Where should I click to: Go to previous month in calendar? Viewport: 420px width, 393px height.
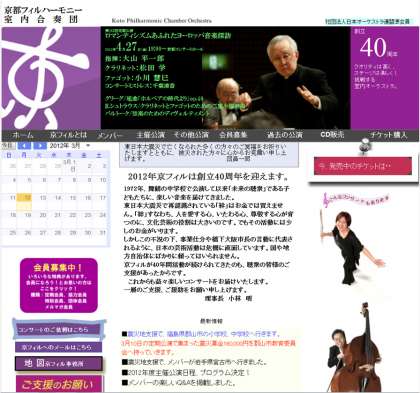[x=24, y=146]
